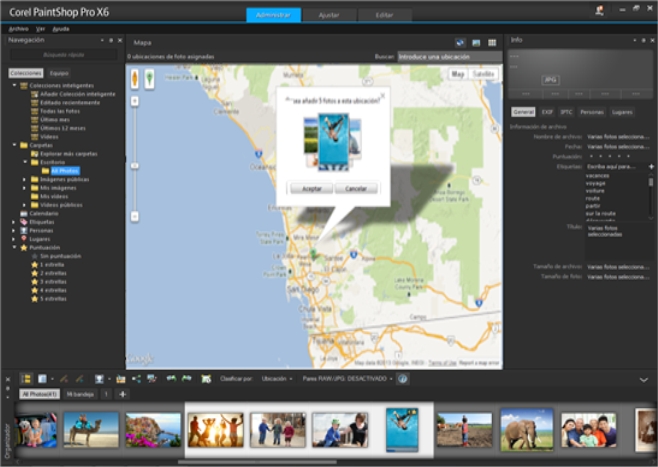Image resolution: width=658 pixels, height=467 pixels.
Task: Click Cancelar in the location dialog
Action: pyautogui.click(x=356, y=188)
